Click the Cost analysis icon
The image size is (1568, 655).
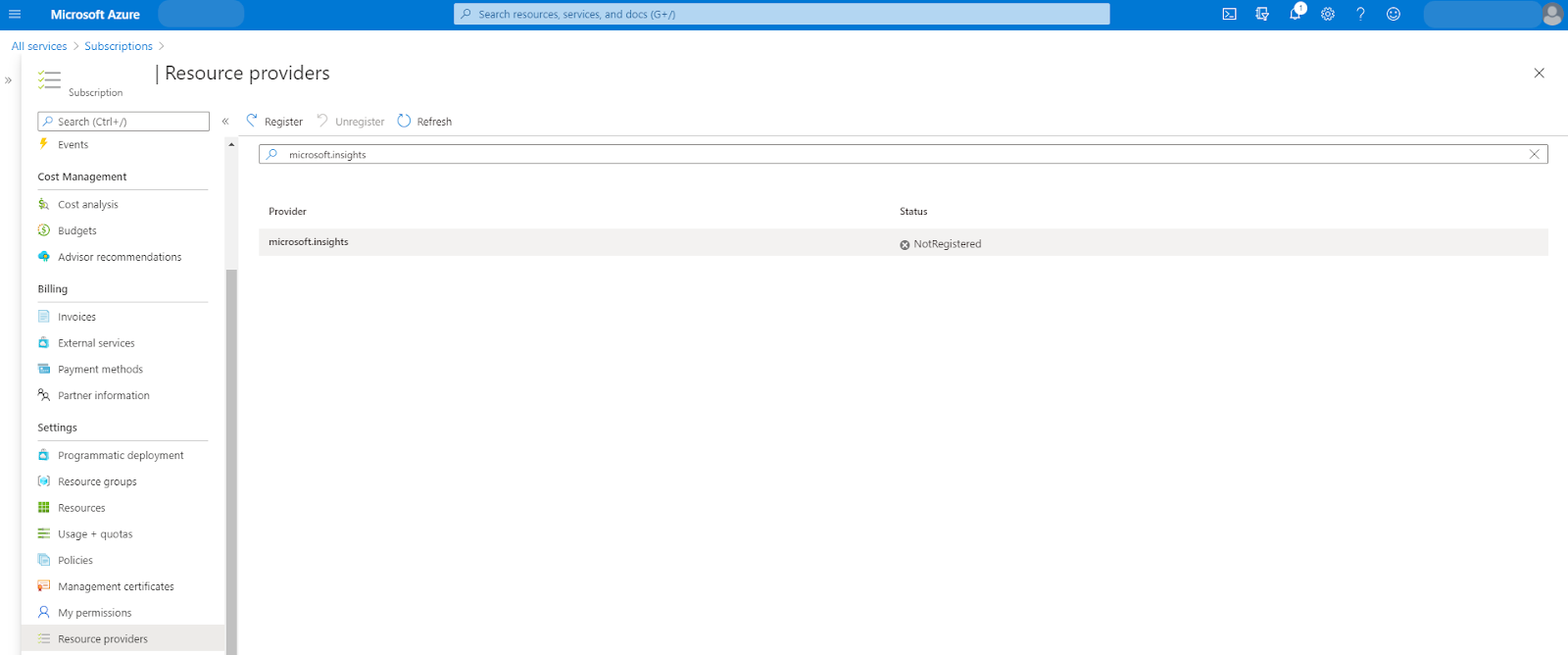pyautogui.click(x=43, y=204)
